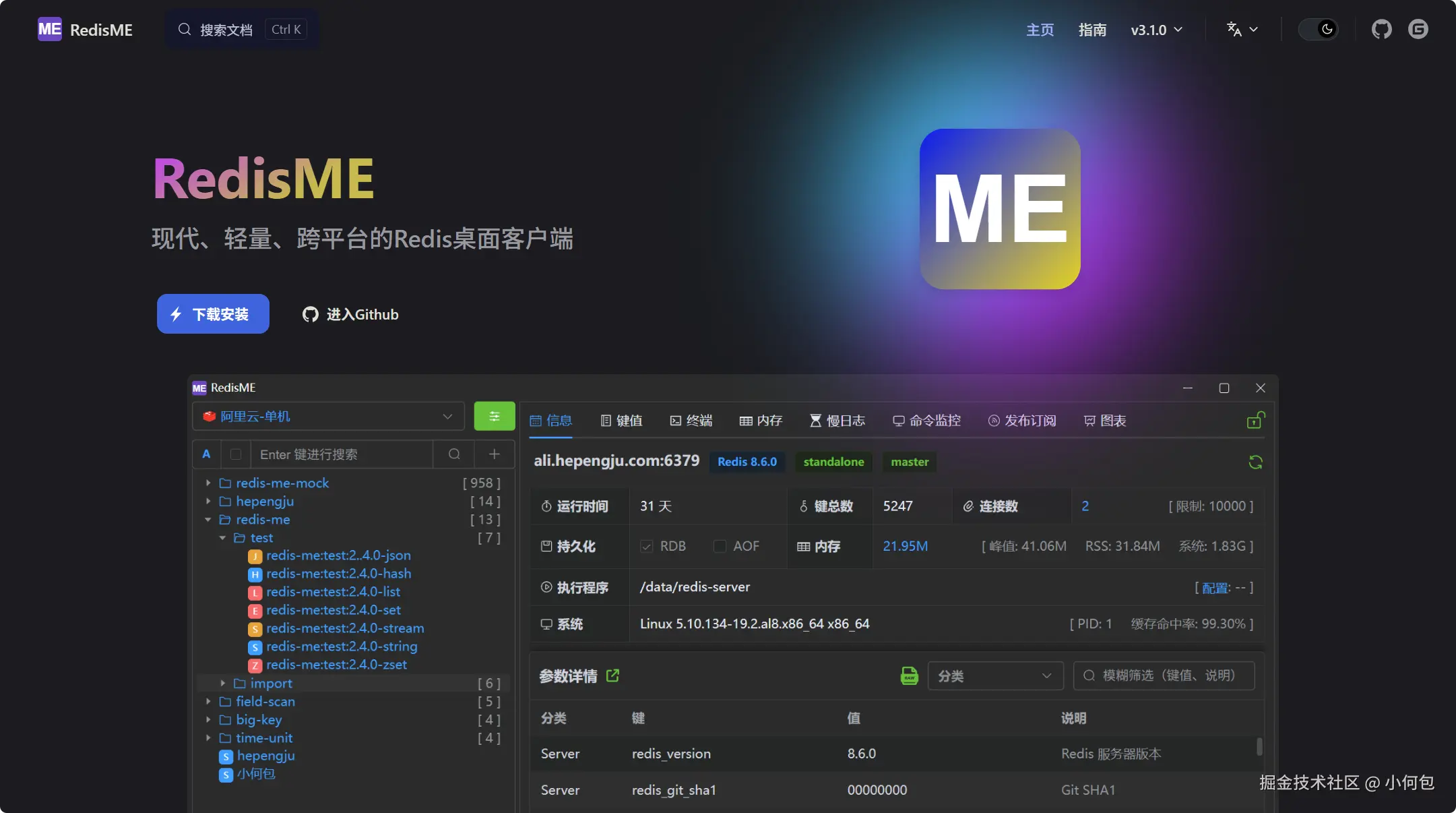Click the 配置 link in 执行程序 row
The width and height of the screenshot is (1456, 813).
(1215, 588)
